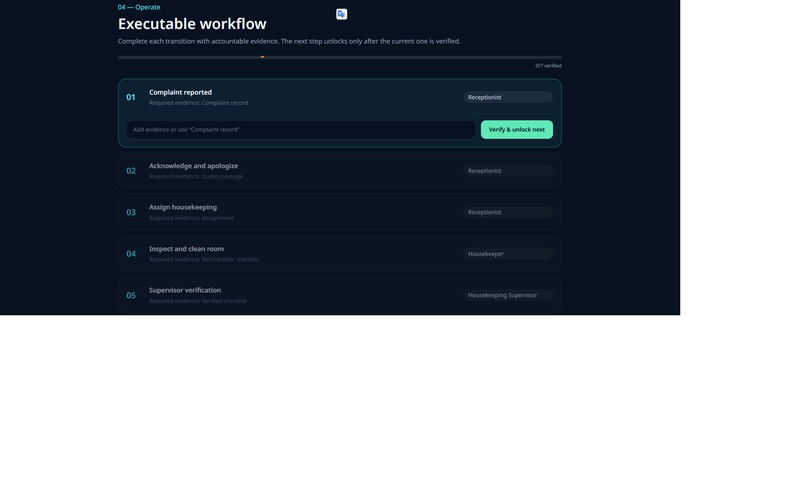Click step number 05
This screenshot has width=806, height=482.
click(131, 295)
